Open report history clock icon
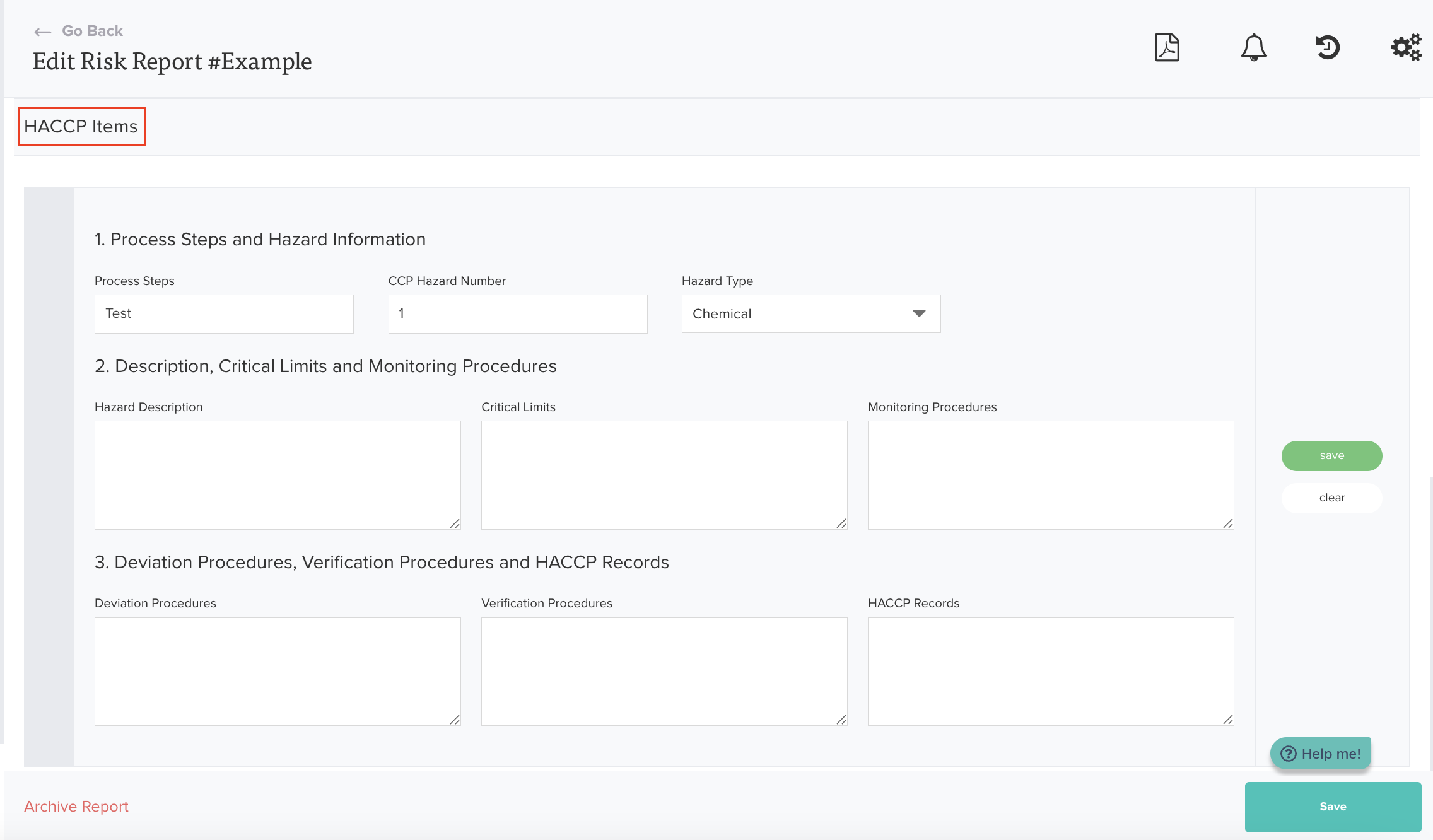Screen dimensions: 1433x840 (1327, 47)
